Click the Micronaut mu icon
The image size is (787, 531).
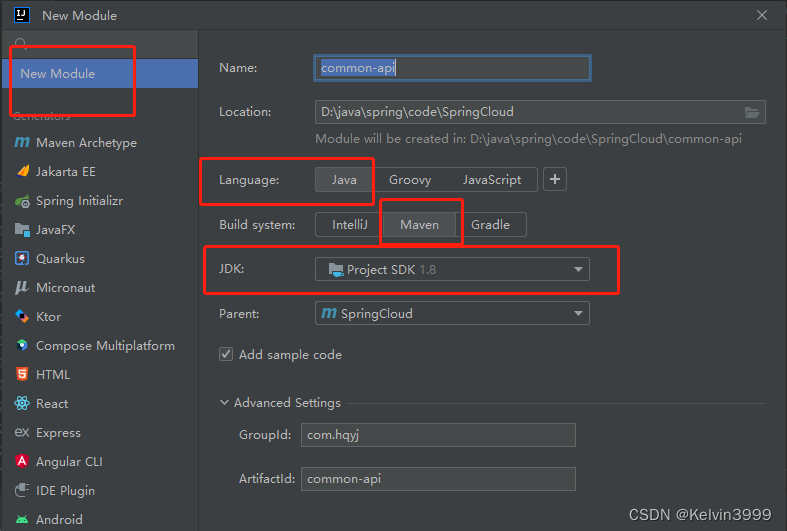click(x=22, y=288)
